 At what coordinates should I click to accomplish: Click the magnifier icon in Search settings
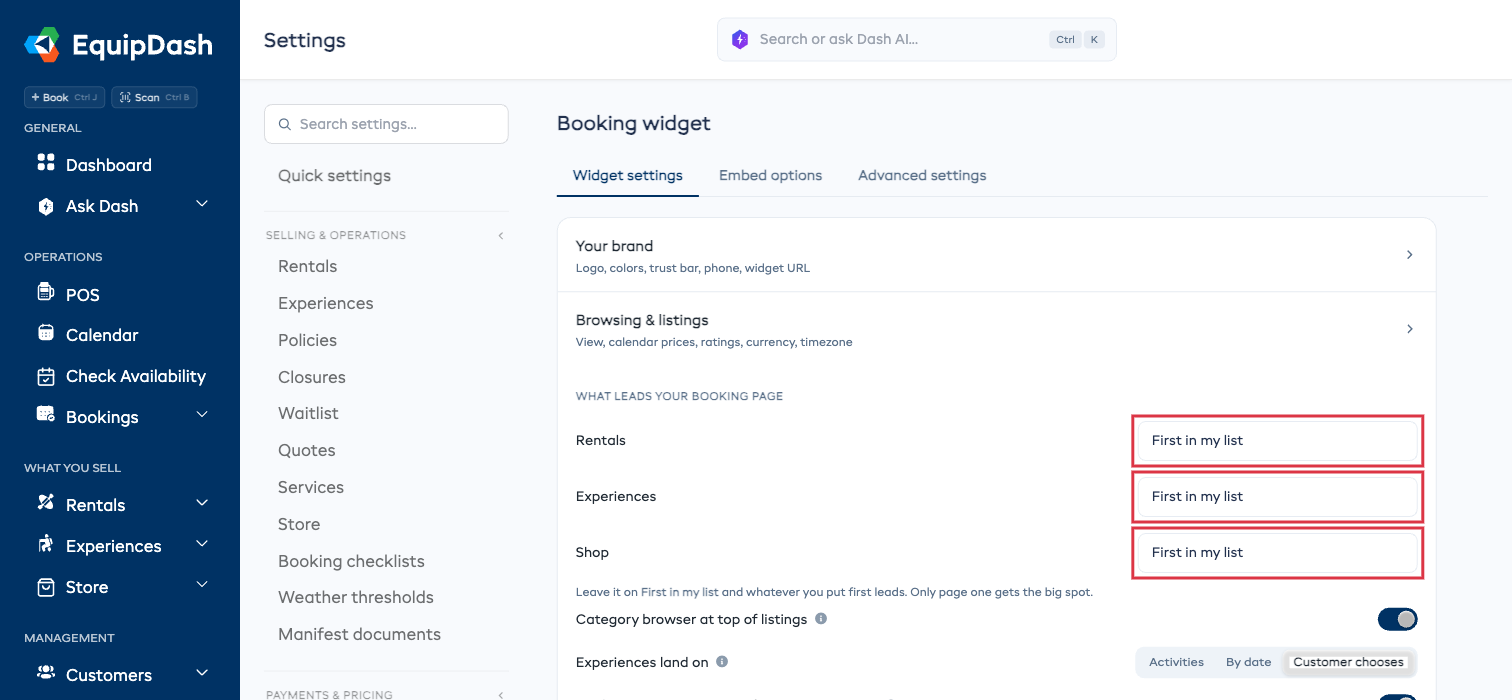[285, 124]
